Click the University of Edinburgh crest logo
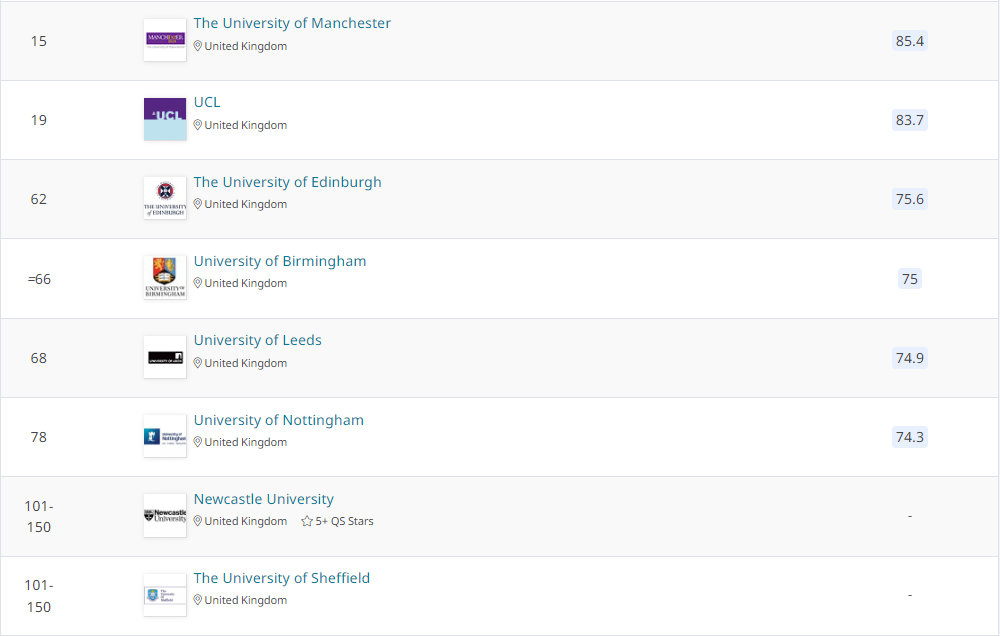The image size is (1000, 636). 165,198
